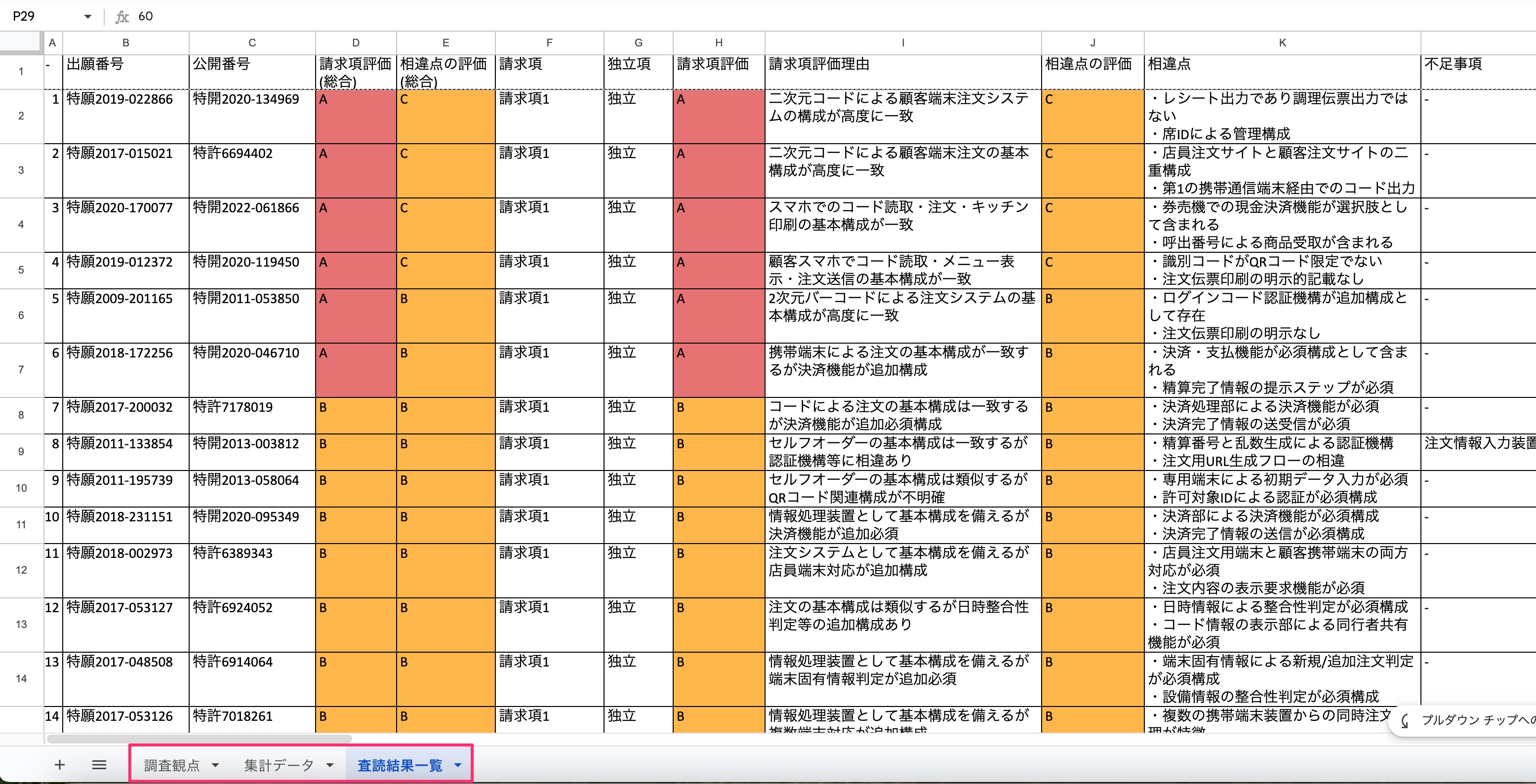
Task: Click cell 特願2011-133854
Action: [126, 452]
